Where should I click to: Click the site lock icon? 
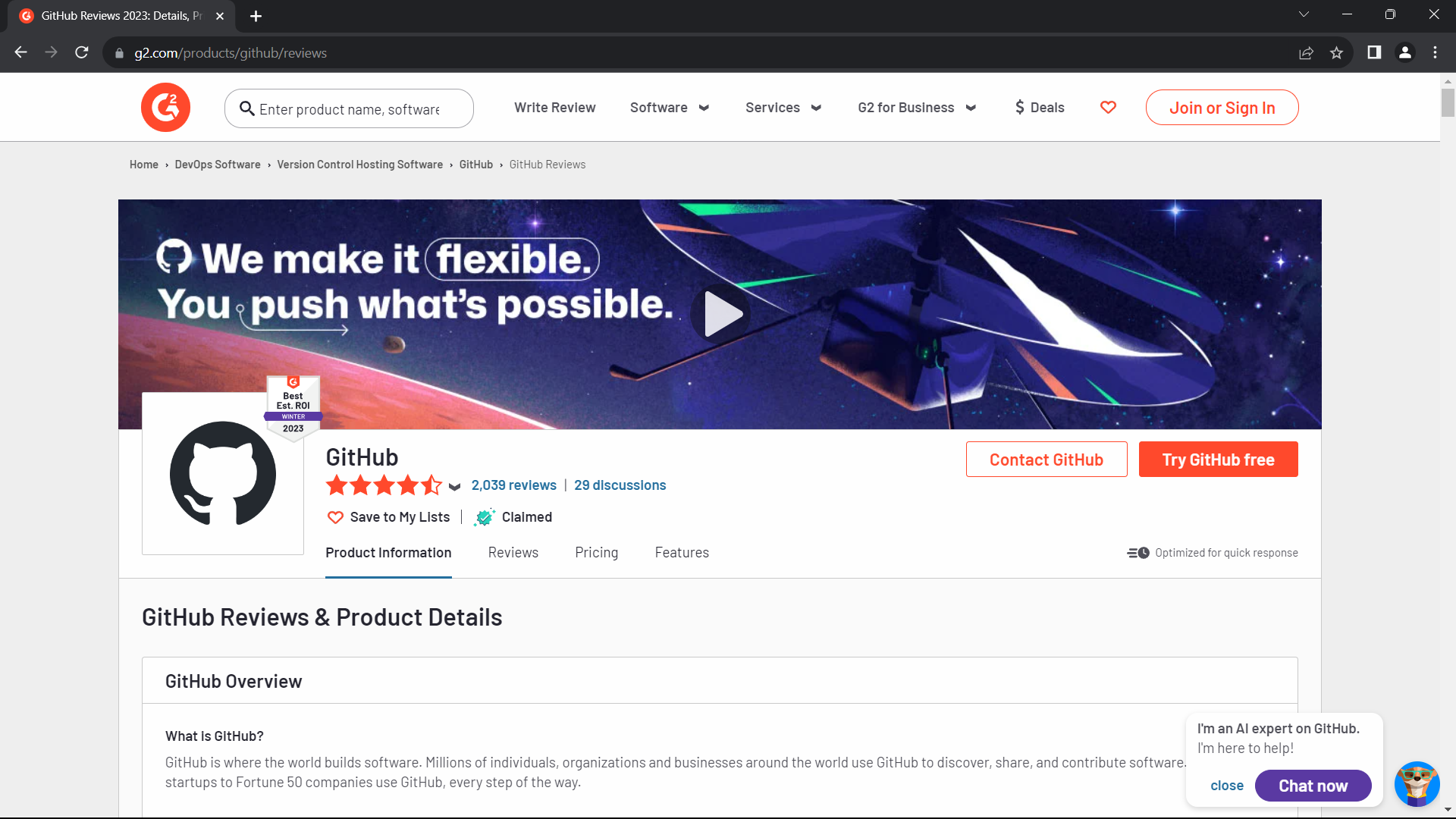118,53
